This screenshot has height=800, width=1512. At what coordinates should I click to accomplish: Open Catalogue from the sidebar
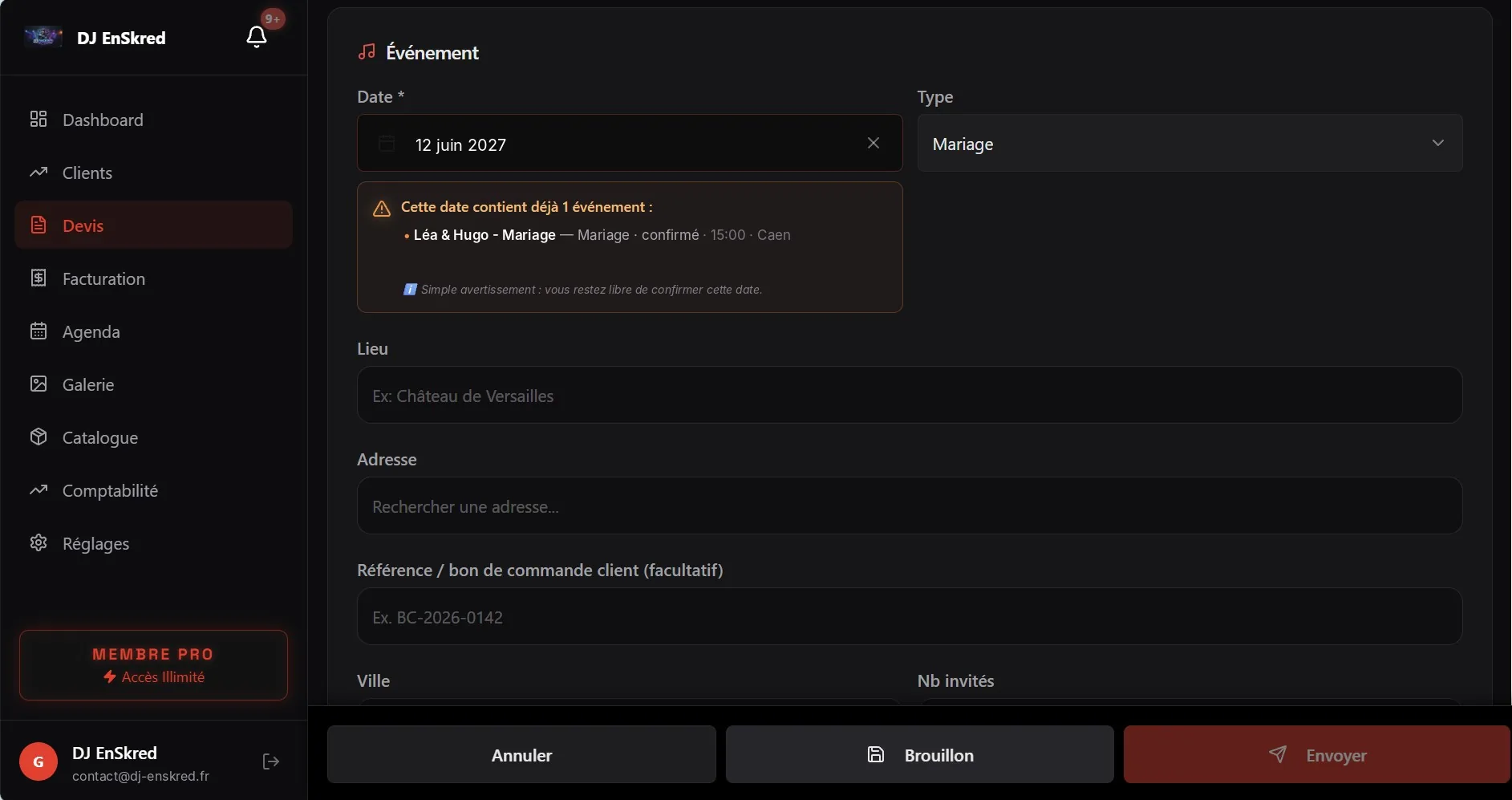click(153, 437)
